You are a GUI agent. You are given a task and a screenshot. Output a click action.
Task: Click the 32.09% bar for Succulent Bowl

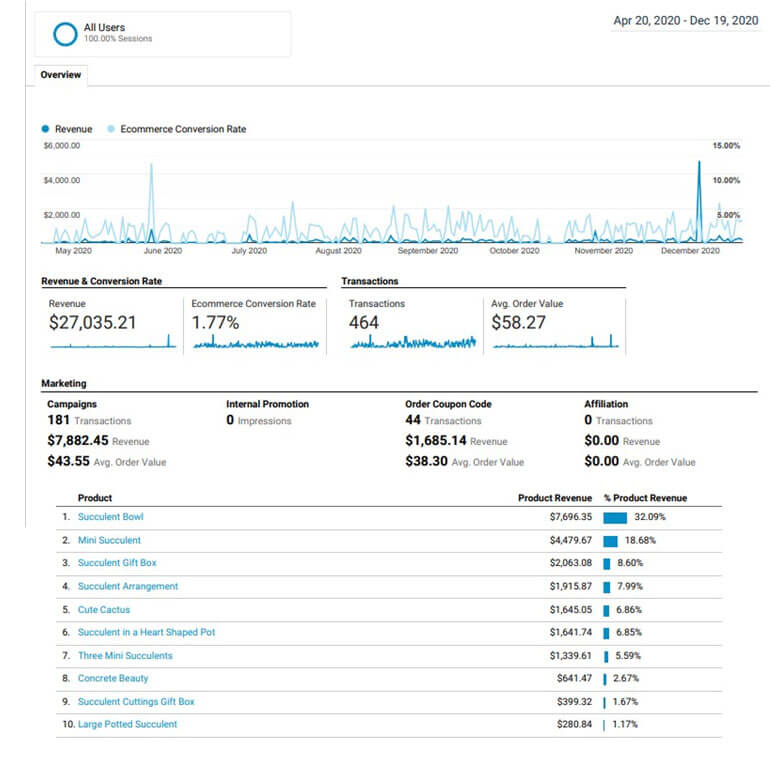click(x=615, y=518)
